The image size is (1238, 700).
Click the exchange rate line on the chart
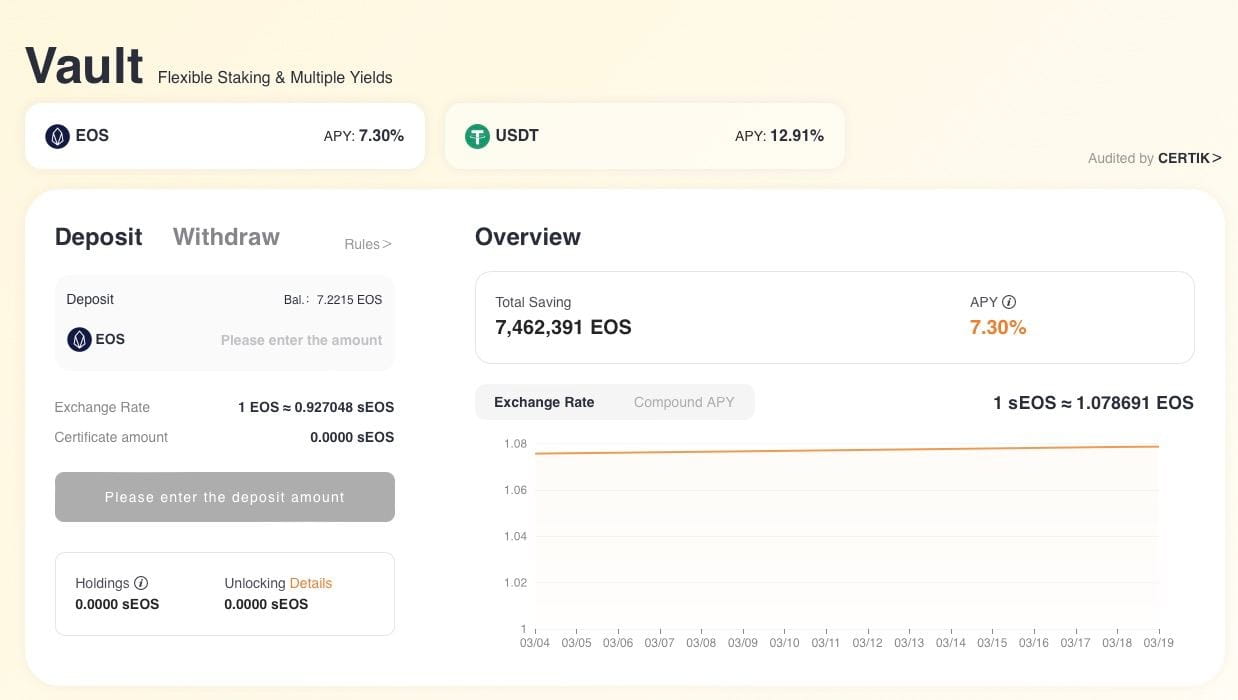click(x=850, y=451)
